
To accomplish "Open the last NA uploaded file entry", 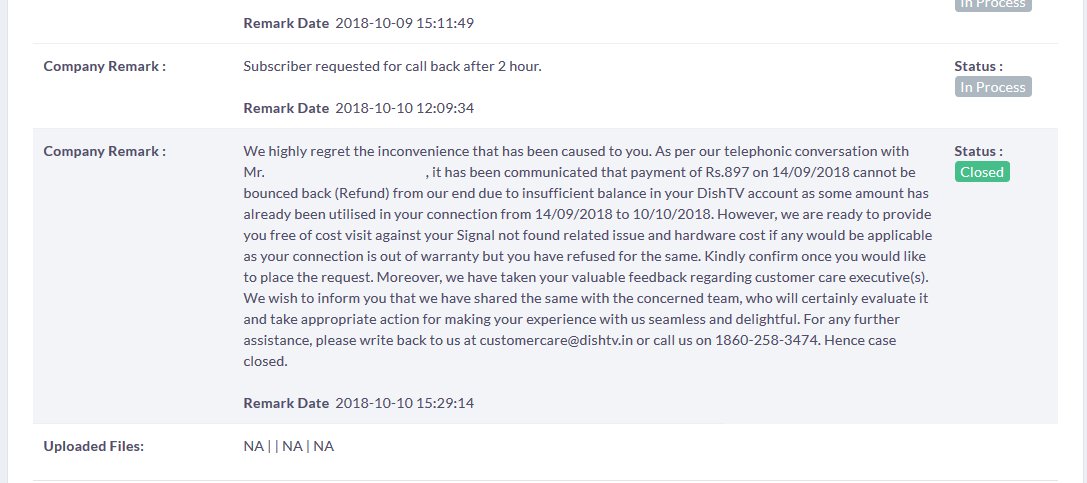I will [324, 446].
